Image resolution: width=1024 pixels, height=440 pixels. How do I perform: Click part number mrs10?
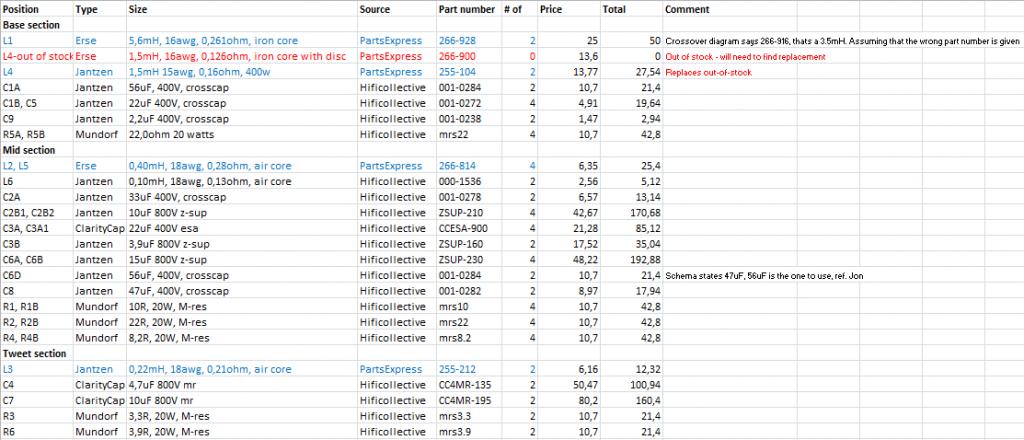pyautogui.click(x=468, y=307)
